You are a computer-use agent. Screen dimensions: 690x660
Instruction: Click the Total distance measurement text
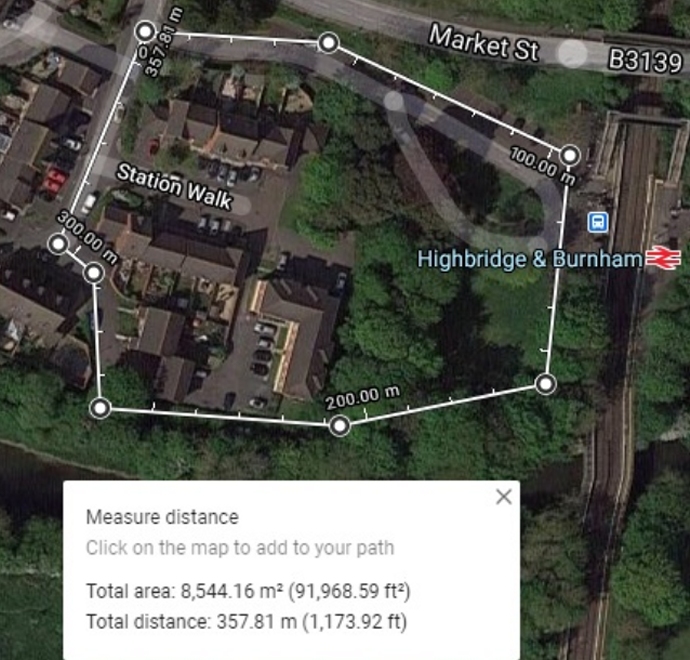246,622
